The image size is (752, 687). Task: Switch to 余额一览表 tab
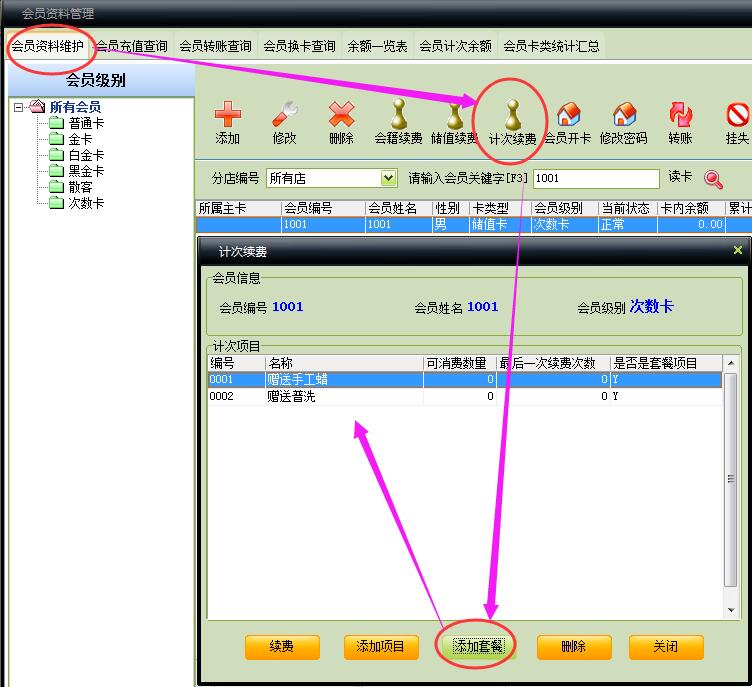(377, 46)
